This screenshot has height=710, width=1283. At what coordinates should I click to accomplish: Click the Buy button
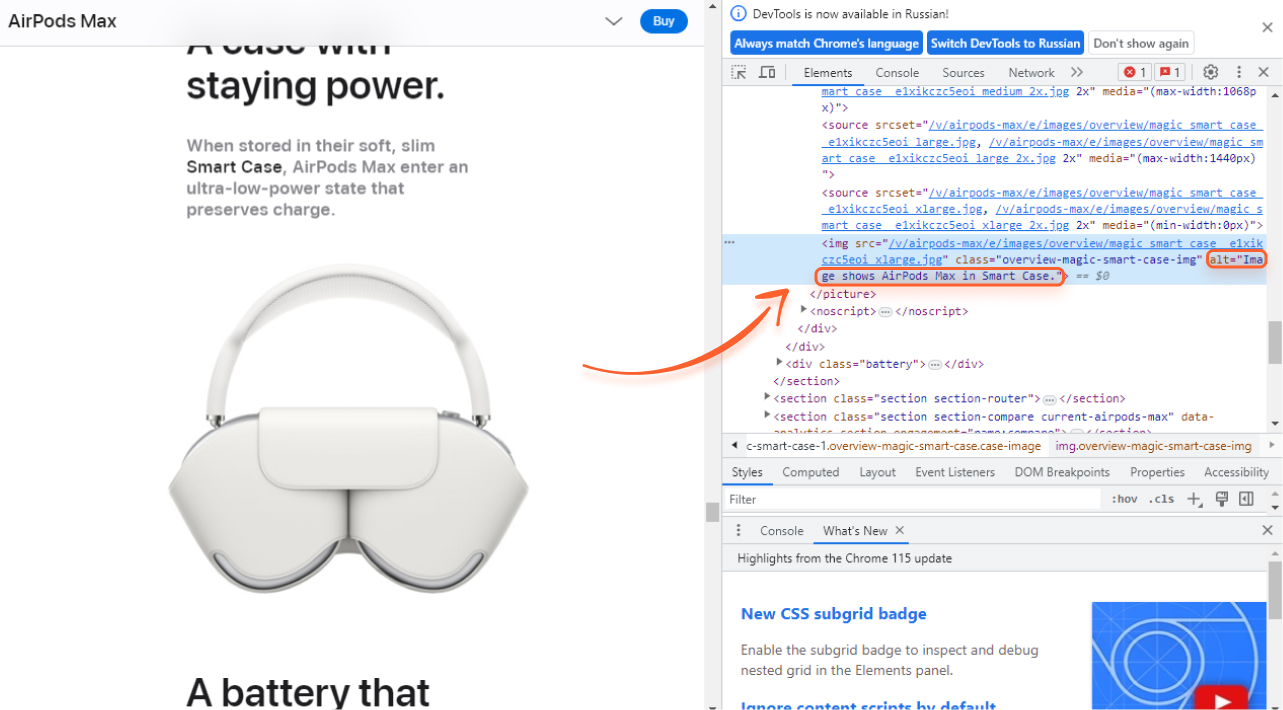point(664,21)
